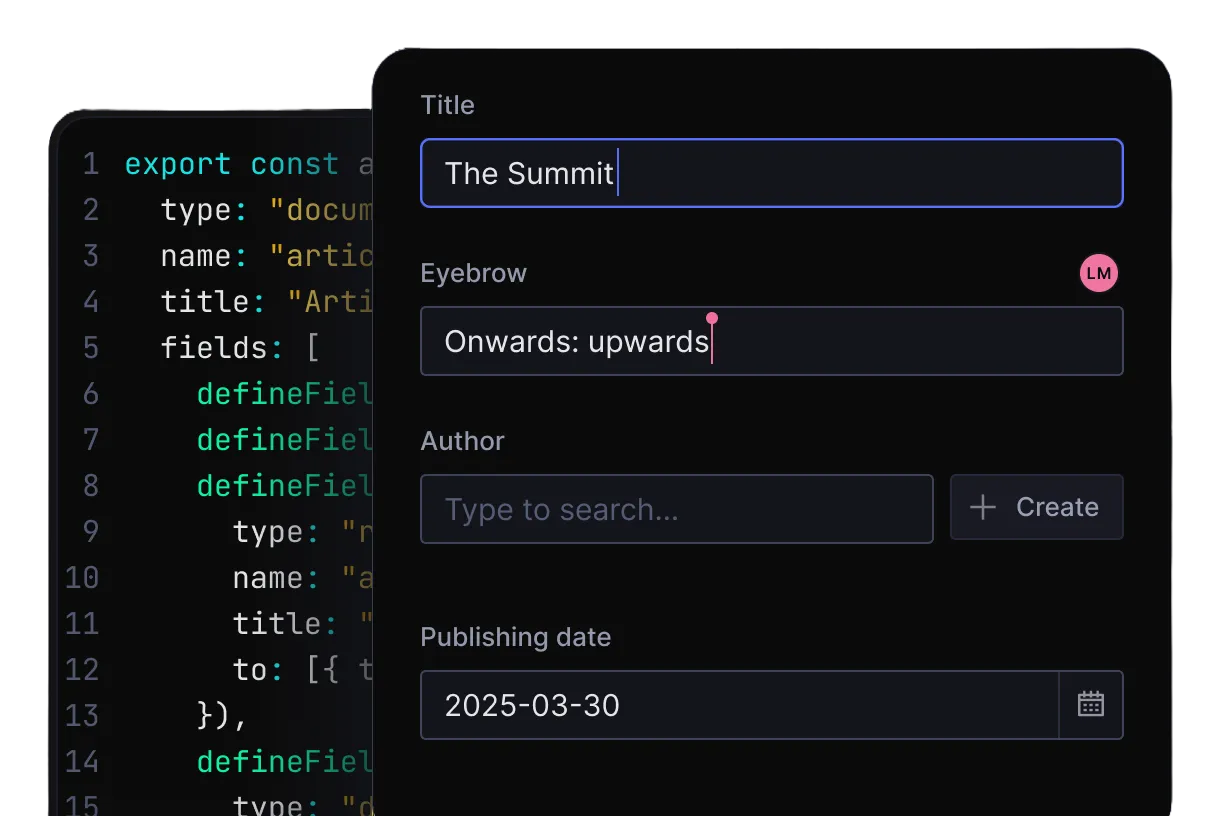Select the title property on line 11

pyautogui.click(x=270, y=623)
